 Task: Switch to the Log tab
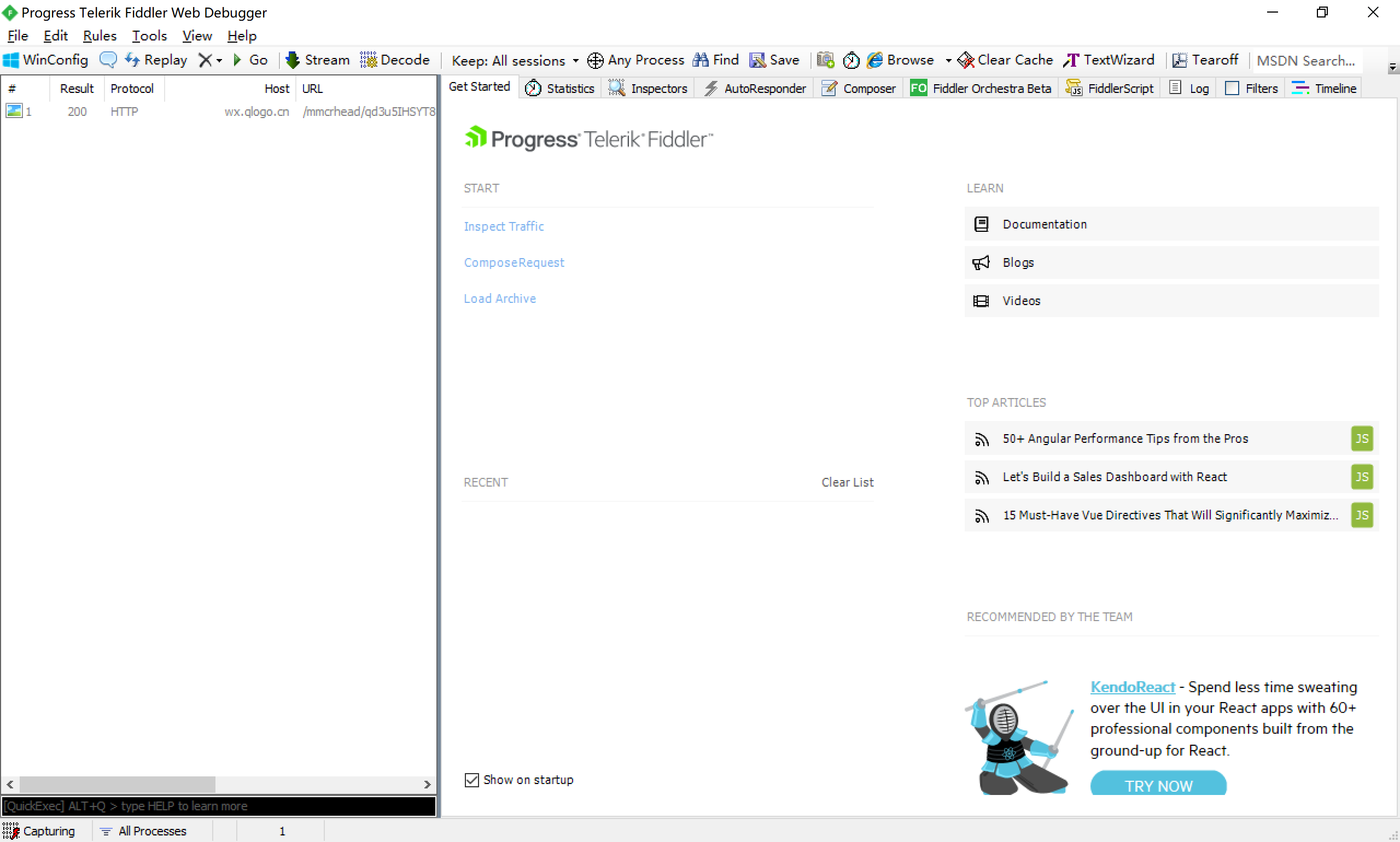[x=1188, y=89]
